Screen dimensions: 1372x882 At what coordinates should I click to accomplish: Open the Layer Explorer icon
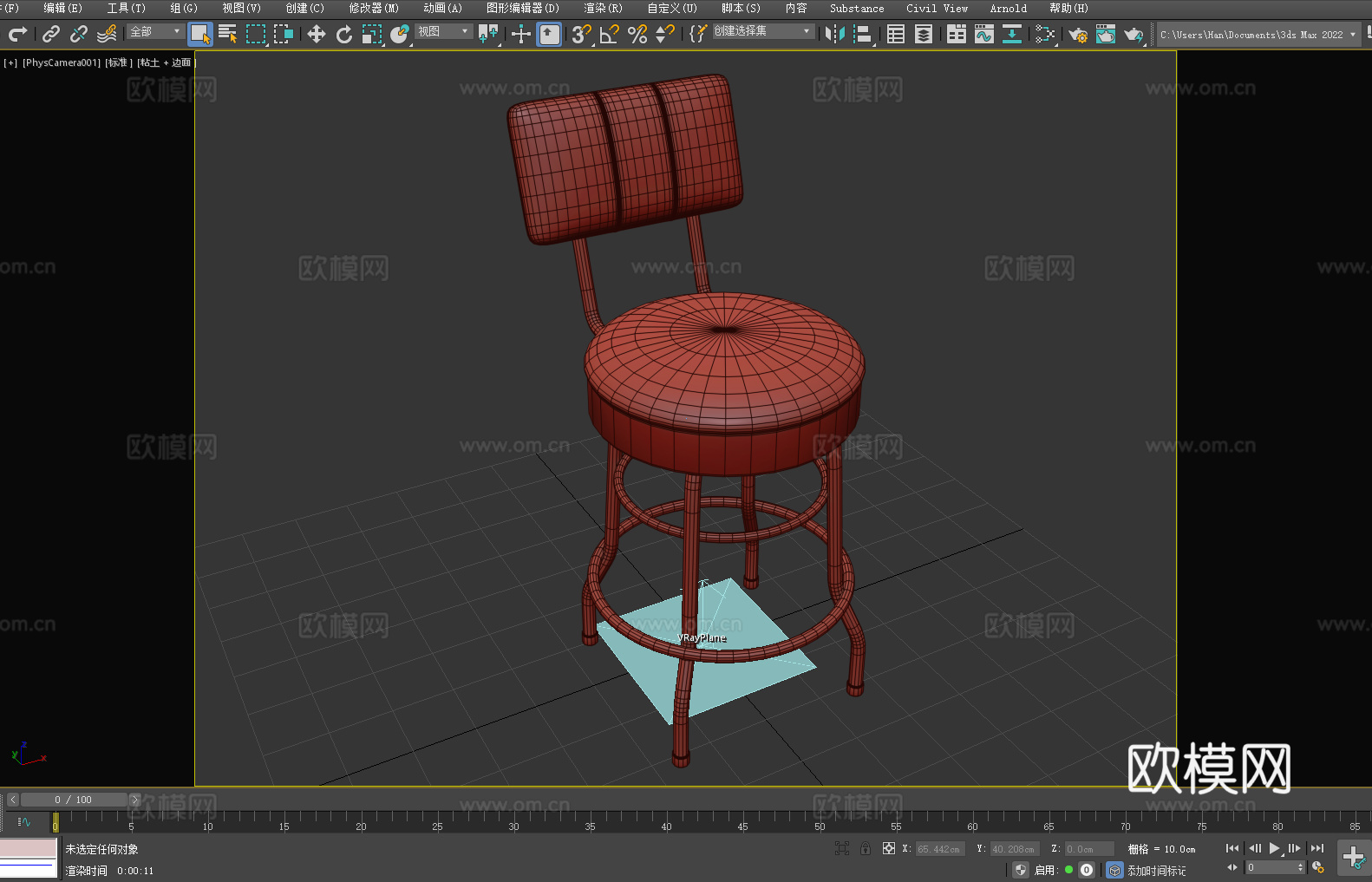point(924,34)
